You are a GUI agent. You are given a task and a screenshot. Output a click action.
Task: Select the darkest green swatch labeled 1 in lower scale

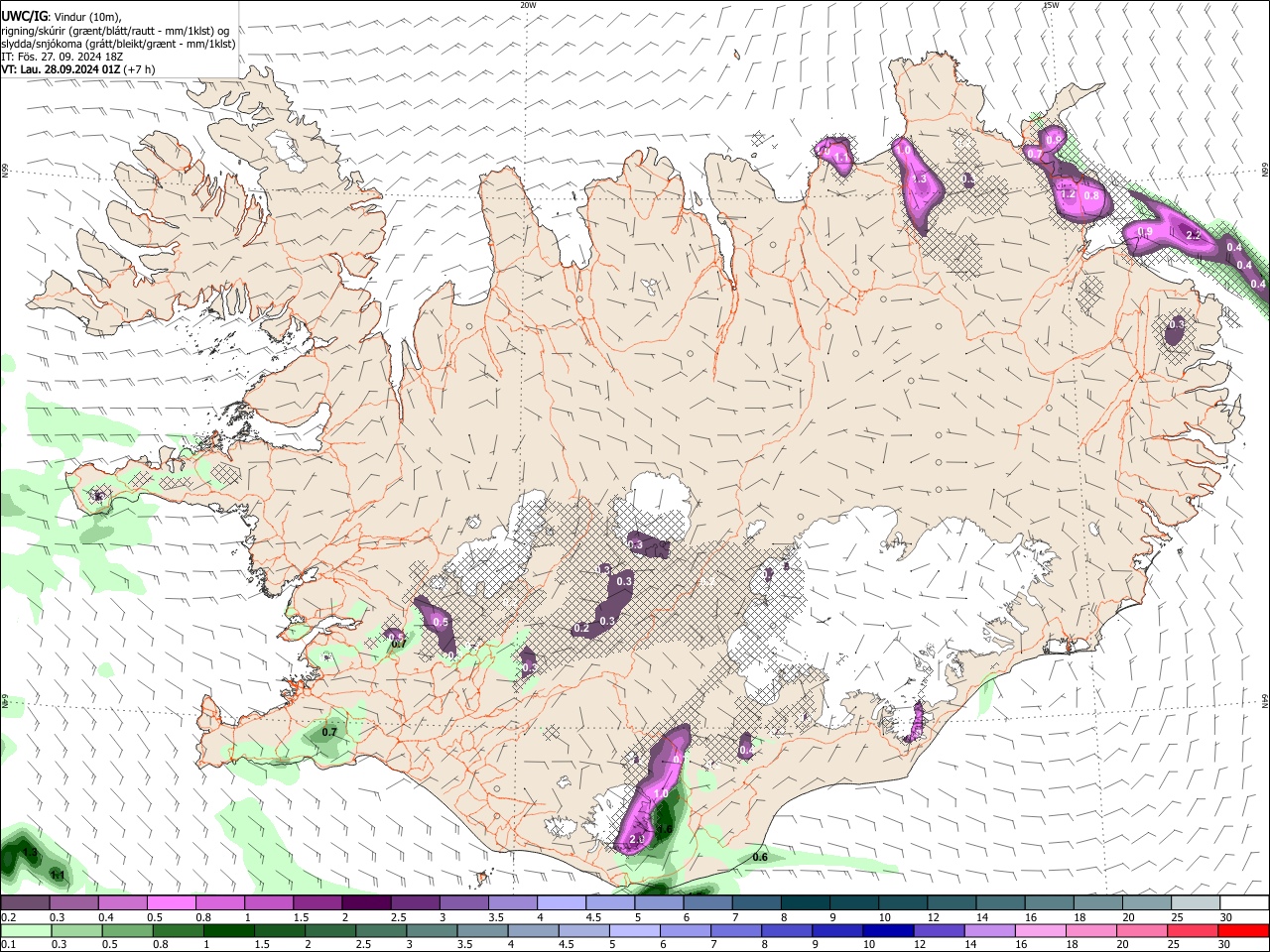(229, 930)
